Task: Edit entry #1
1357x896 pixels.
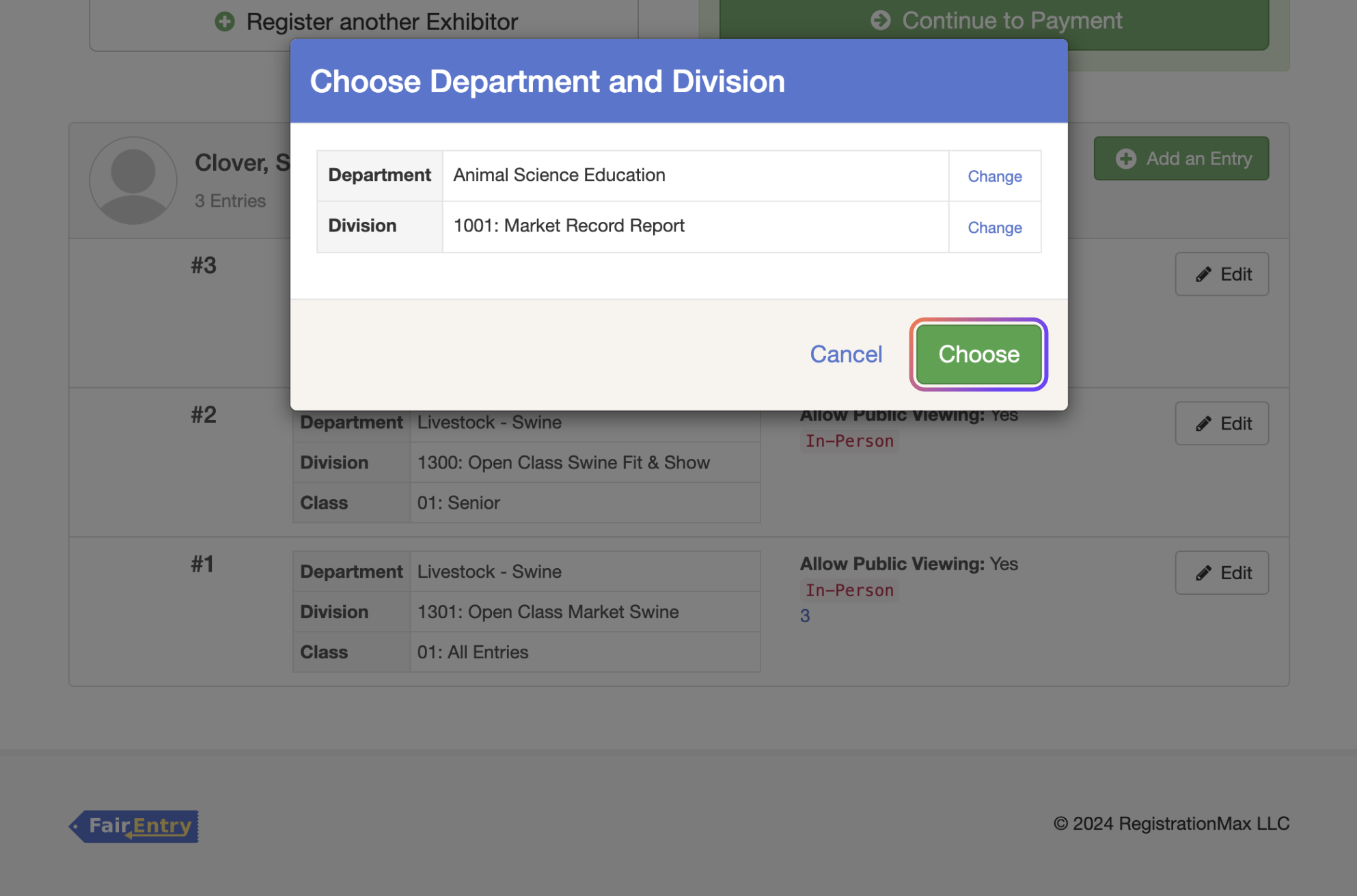Action: (x=1222, y=573)
